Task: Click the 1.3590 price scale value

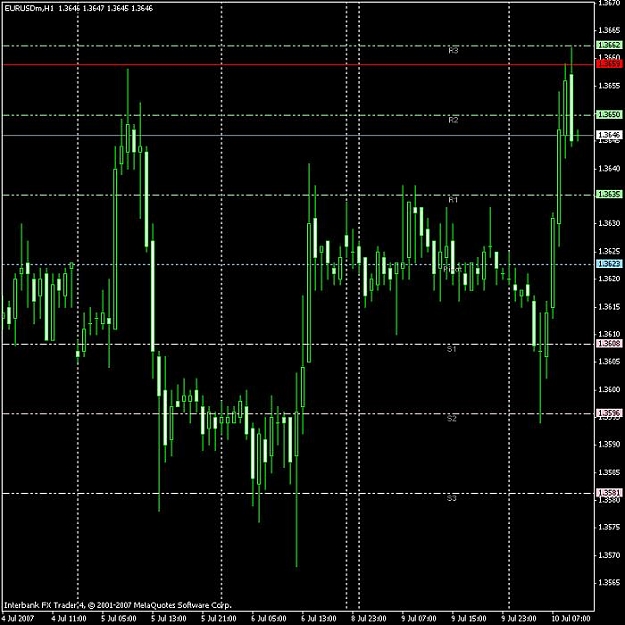Action: [x=609, y=444]
